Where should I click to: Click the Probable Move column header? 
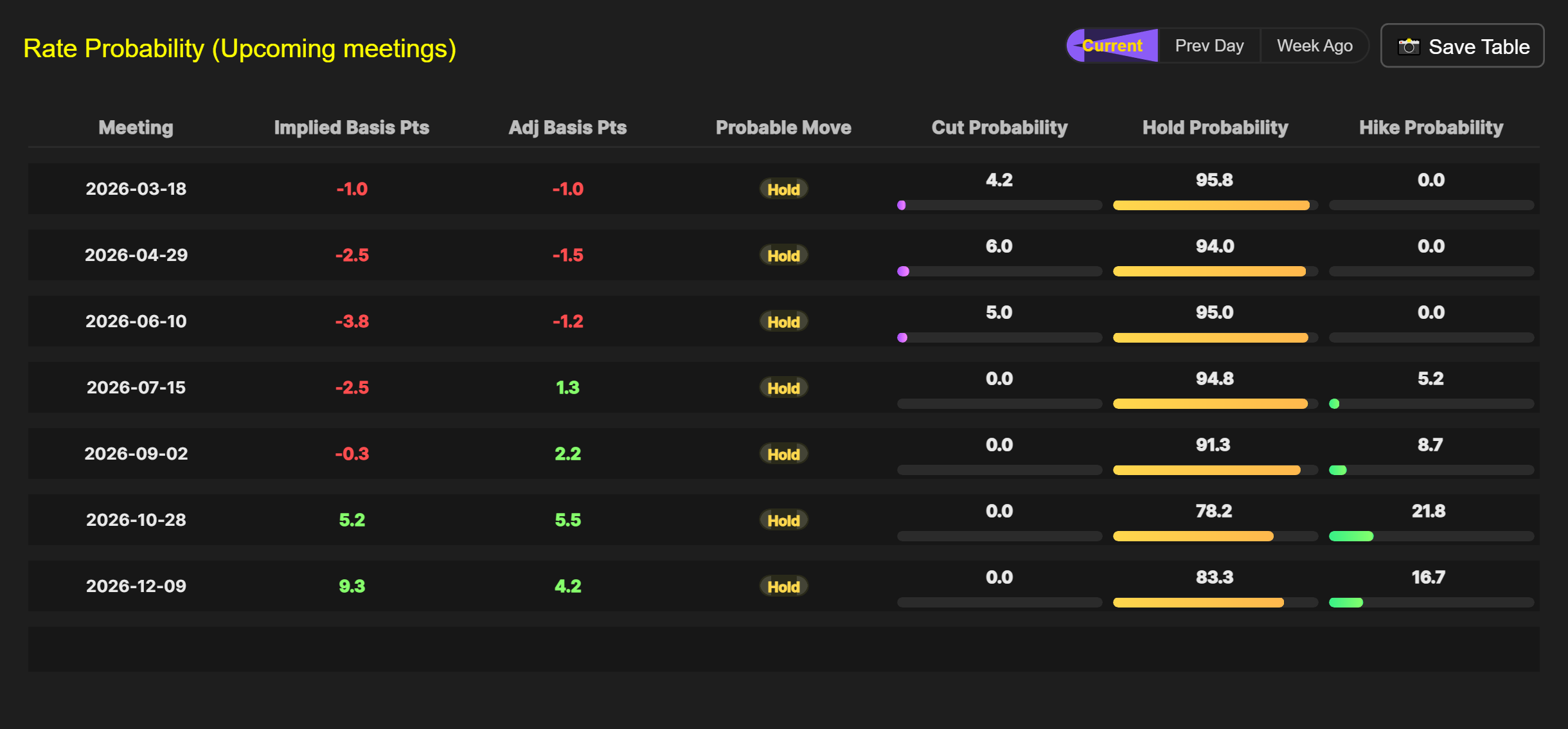pos(783,127)
